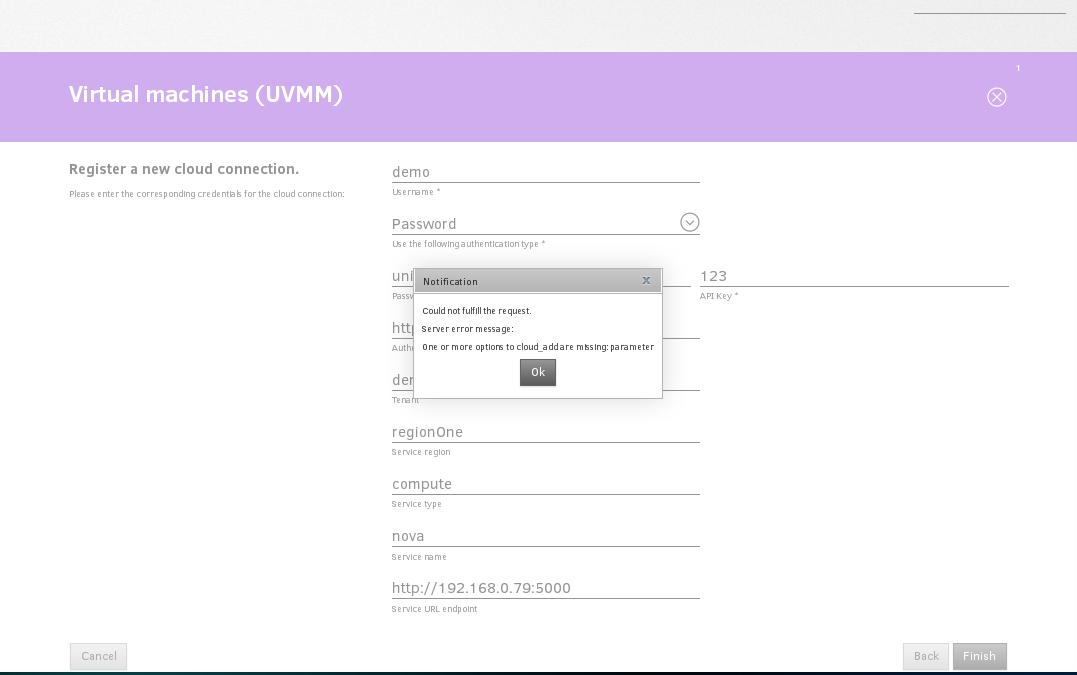1077x675 pixels.
Task: Click Finish to register the cloud connection
Action: (x=979, y=656)
